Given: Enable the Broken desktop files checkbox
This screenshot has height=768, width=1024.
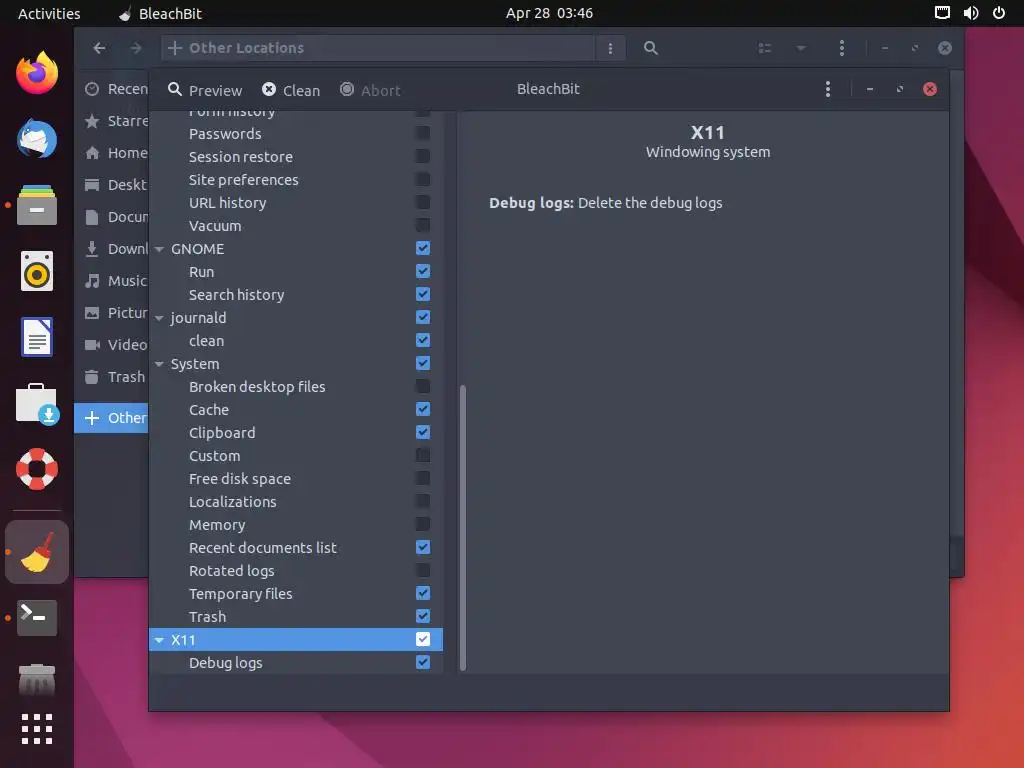Looking at the screenshot, I should tap(423, 386).
